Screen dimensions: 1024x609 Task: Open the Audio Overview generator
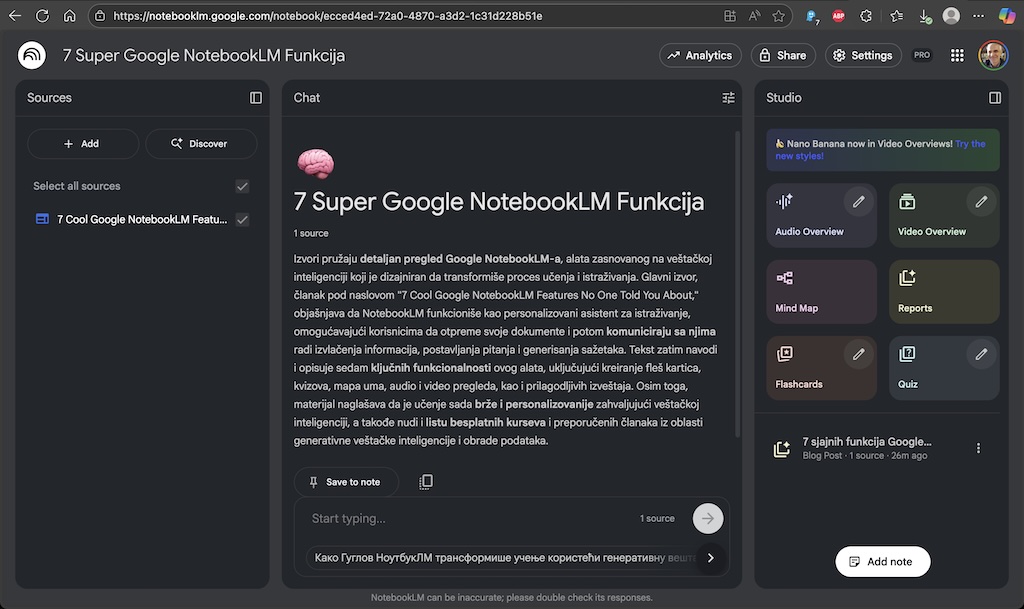point(808,231)
